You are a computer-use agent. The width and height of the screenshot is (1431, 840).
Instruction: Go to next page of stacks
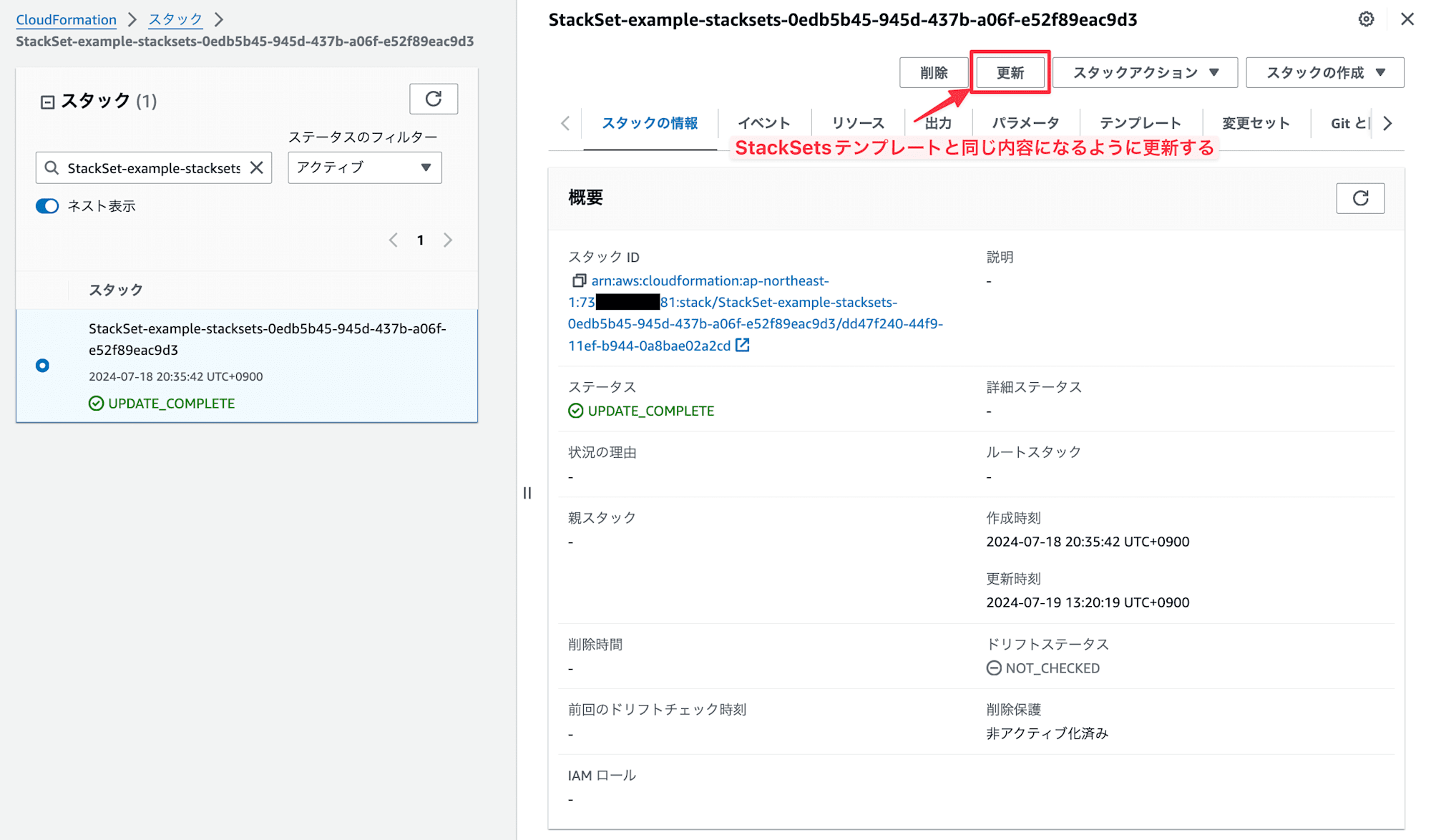448,240
